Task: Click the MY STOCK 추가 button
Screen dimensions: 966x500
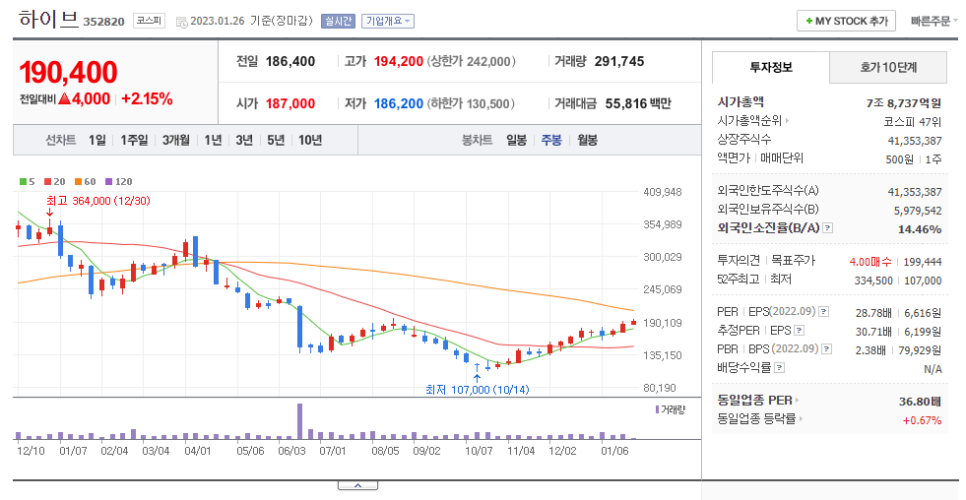Action: [x=846, y=21]
